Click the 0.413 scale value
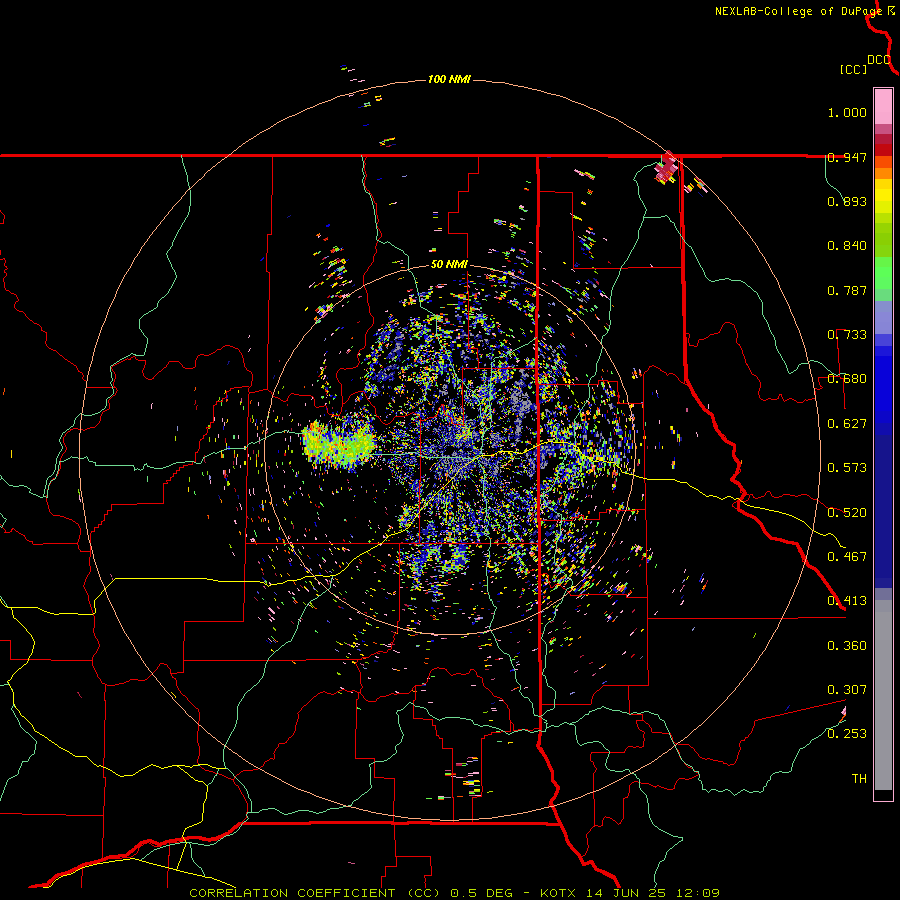This screenshot has height=900, width=900. click(847, 601)
